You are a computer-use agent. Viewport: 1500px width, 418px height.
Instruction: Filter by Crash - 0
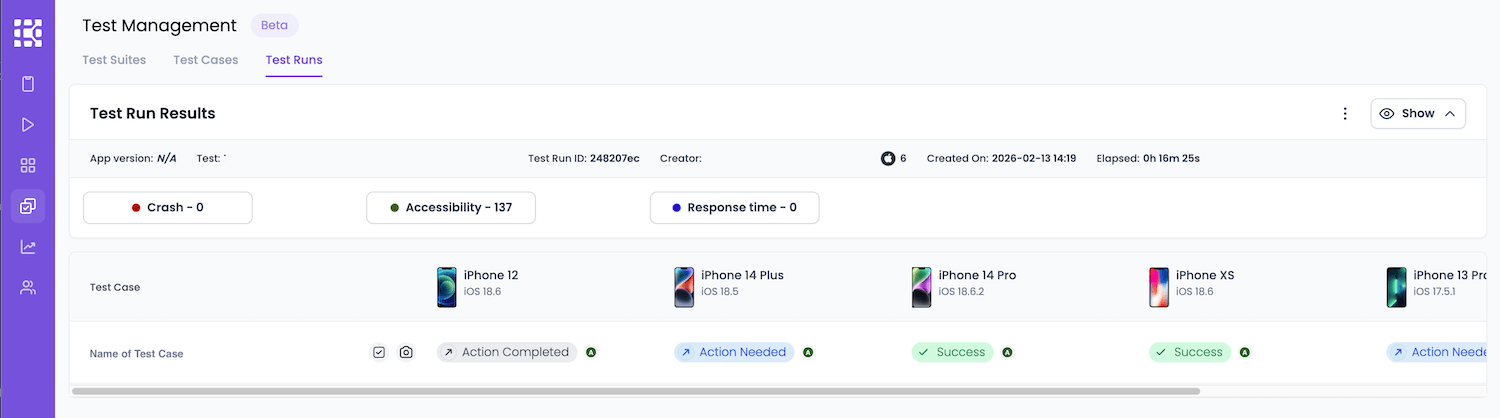point(168,208)
